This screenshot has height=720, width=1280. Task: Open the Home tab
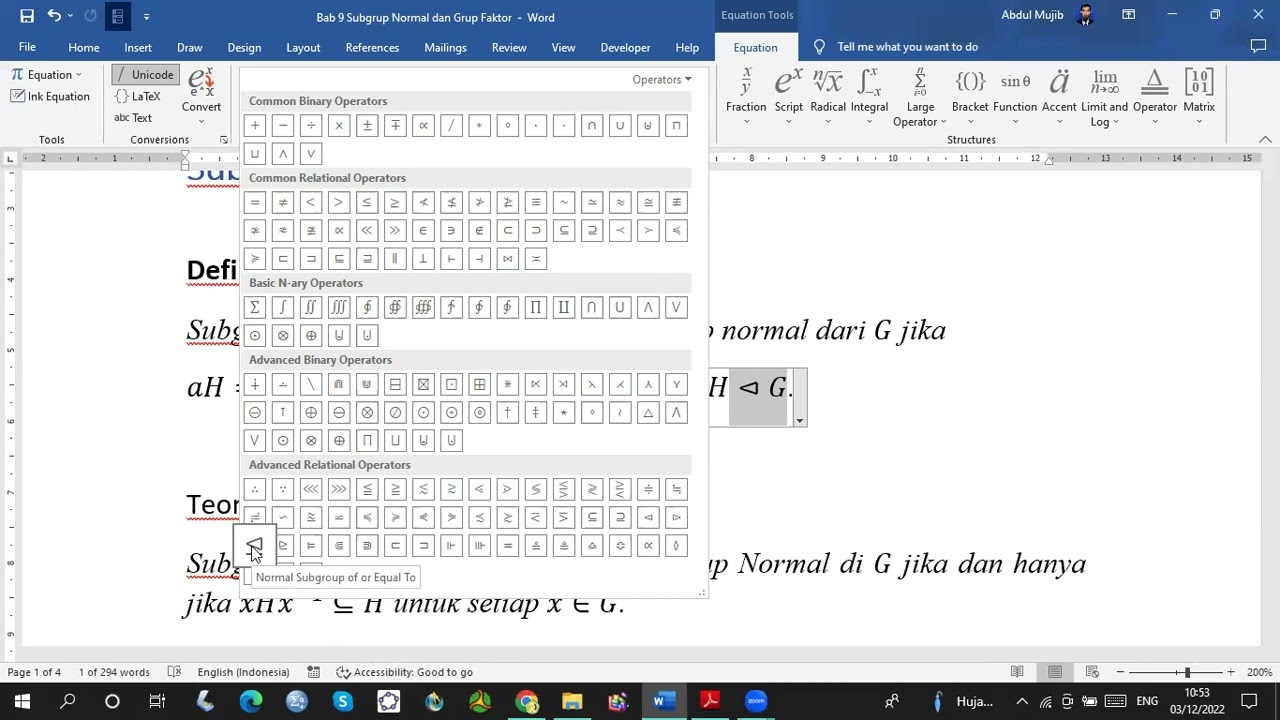84,47
